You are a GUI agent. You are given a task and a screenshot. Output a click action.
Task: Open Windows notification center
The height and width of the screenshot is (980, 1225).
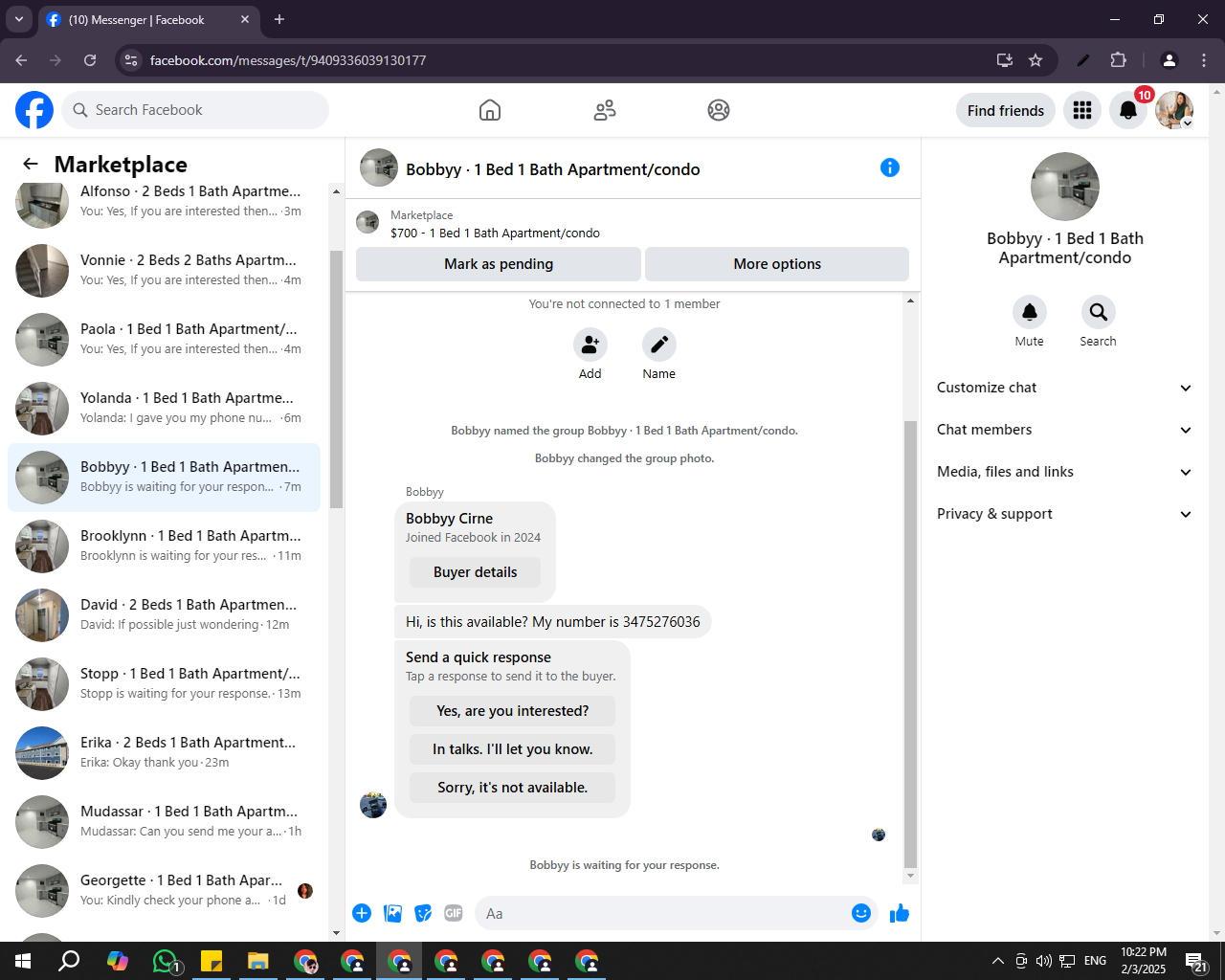1196,961
